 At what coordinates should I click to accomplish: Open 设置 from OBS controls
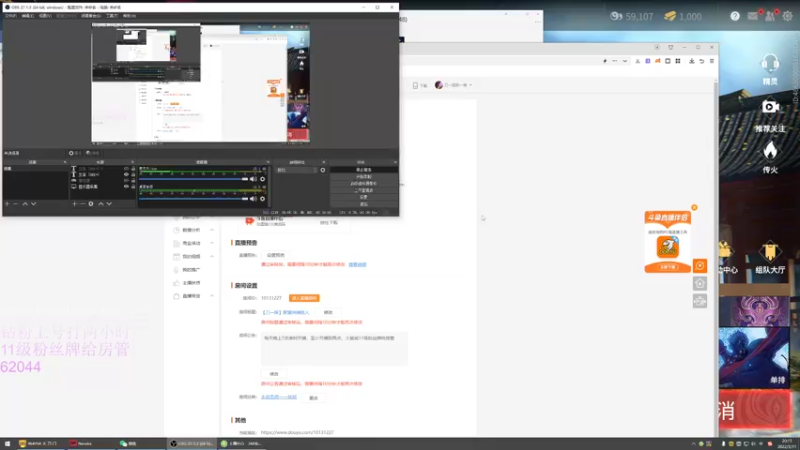(364, 197)
